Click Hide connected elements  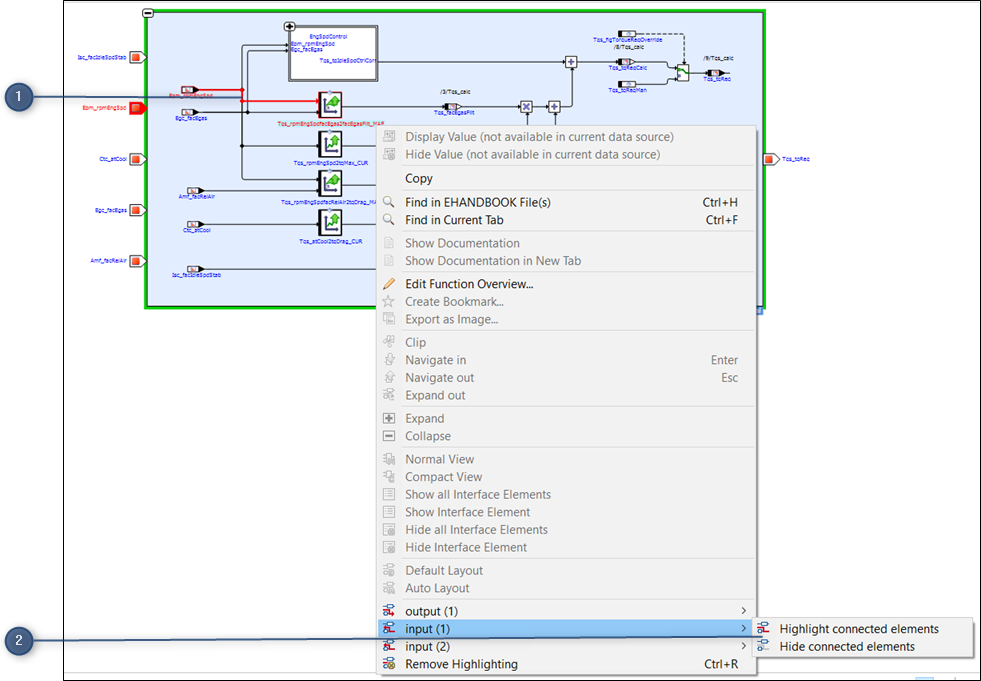pyautogui.click(x=846, y=647)
